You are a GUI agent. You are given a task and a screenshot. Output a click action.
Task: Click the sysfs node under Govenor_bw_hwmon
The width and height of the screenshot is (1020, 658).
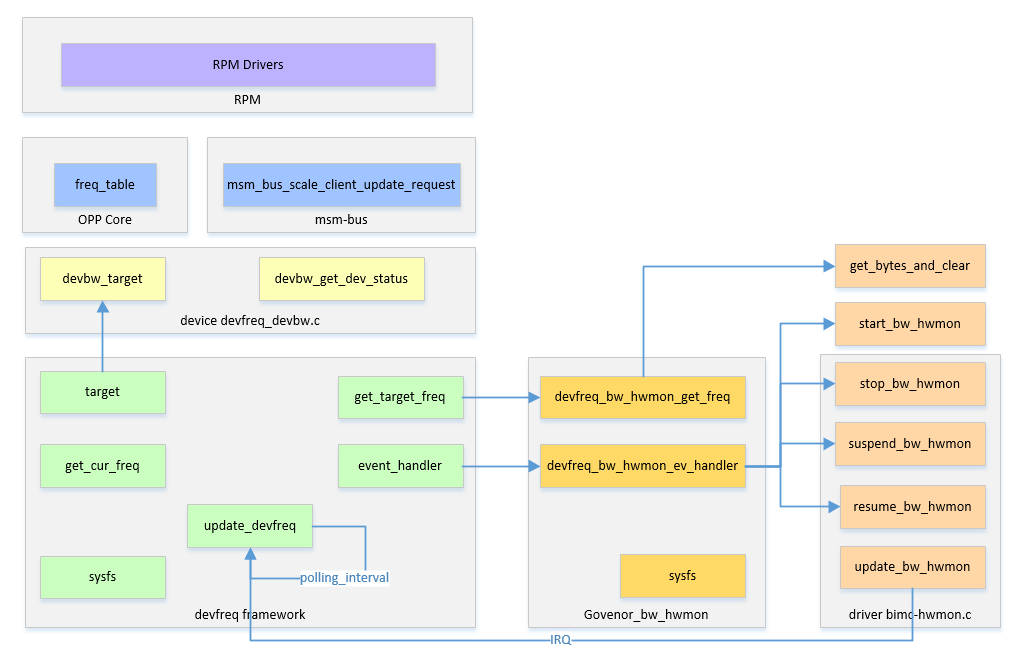coord(682,576)
